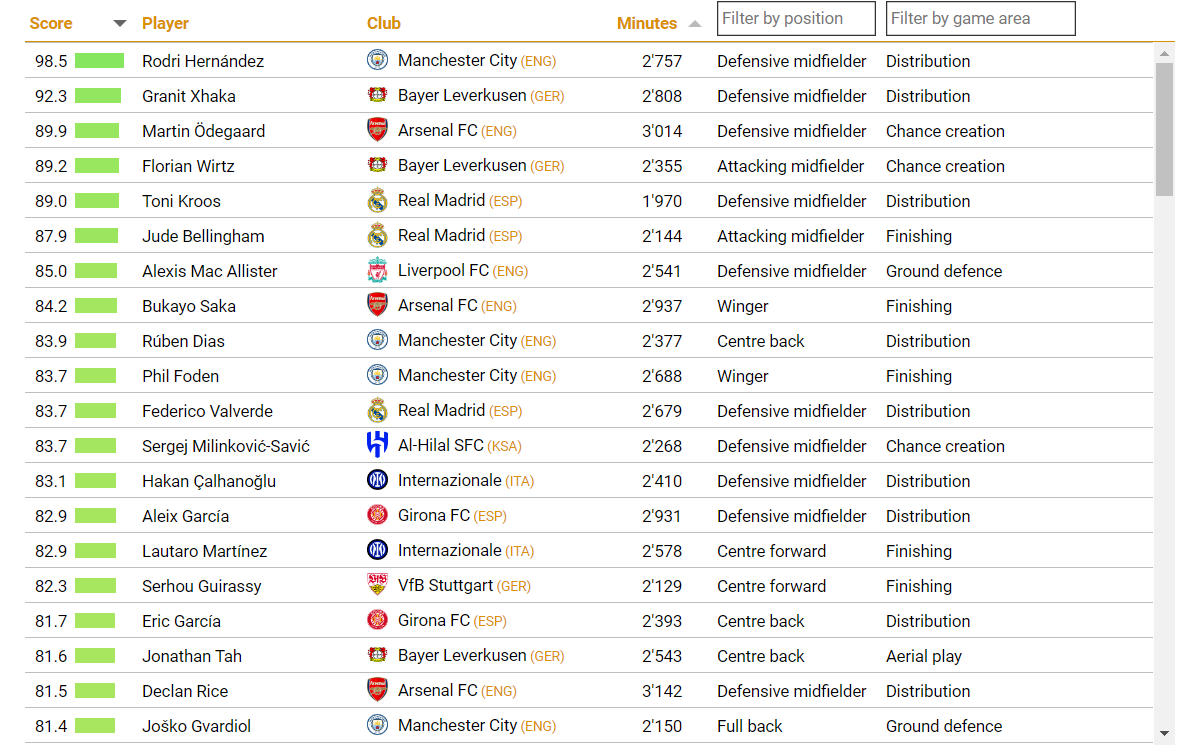Click Girona FC crest beside Aleix García
This screenshot has height=746, width=1197.
377,515
